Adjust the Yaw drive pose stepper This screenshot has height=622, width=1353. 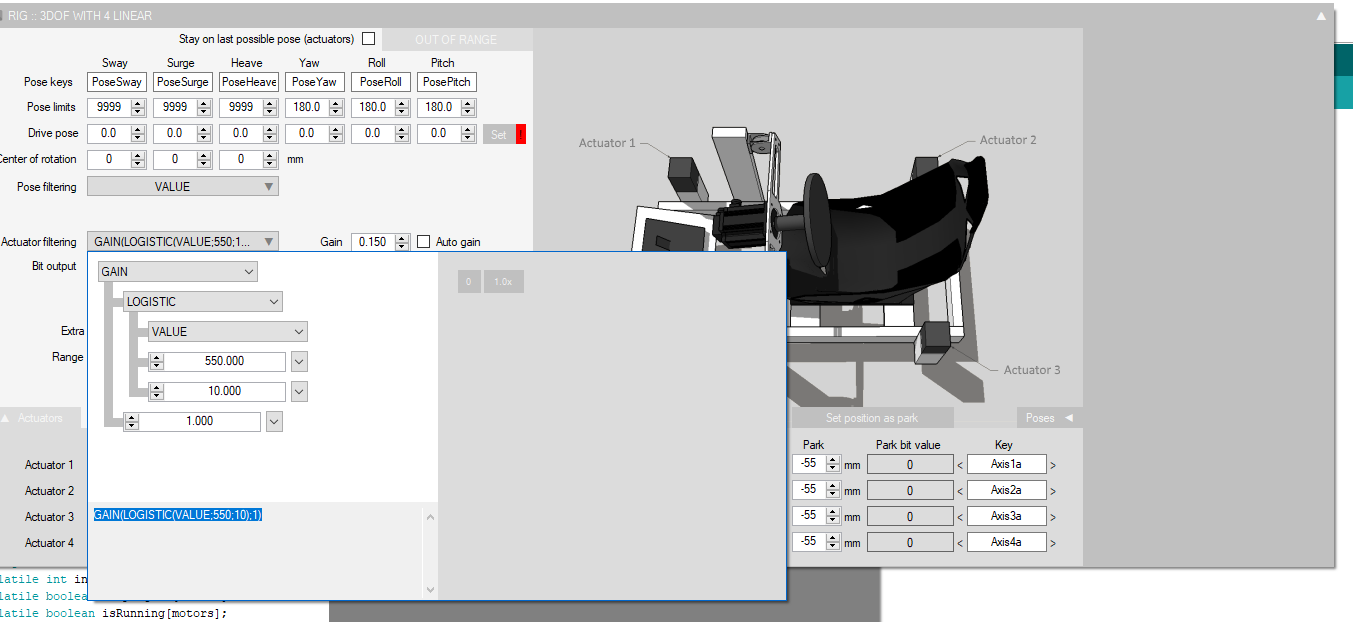[x=336, y=133]
